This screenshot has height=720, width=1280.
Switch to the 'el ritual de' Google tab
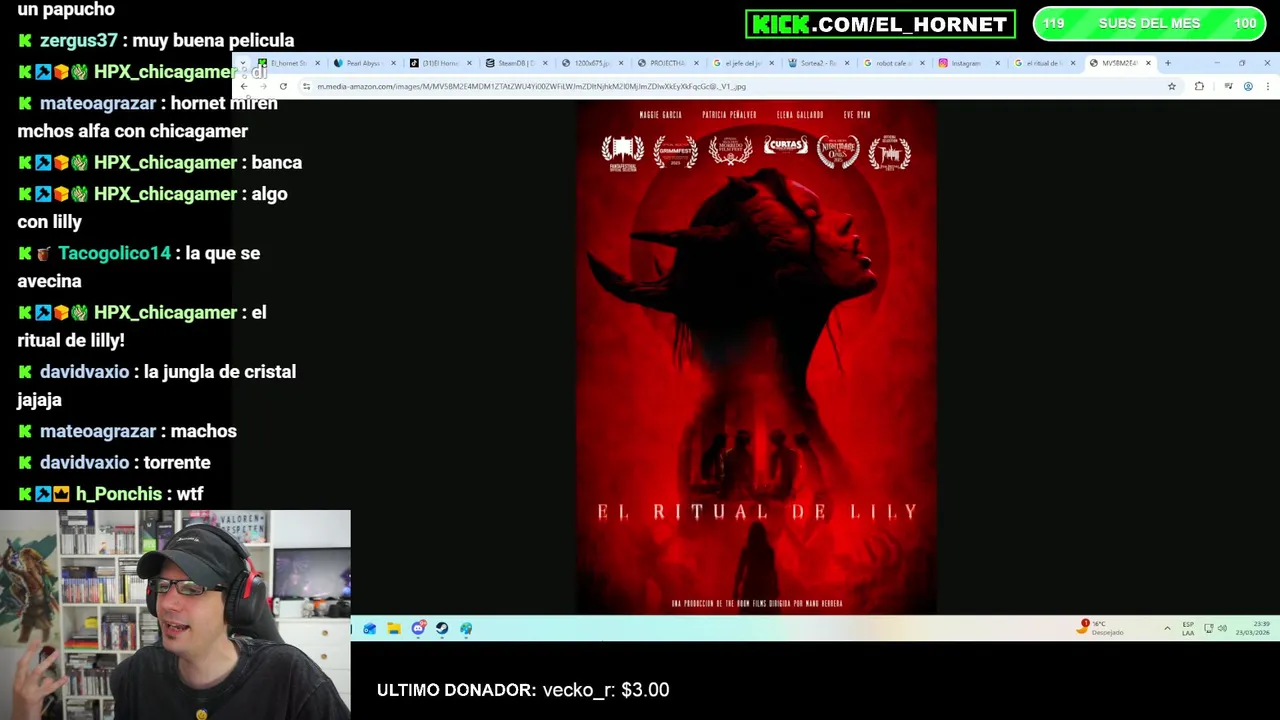1043,63
